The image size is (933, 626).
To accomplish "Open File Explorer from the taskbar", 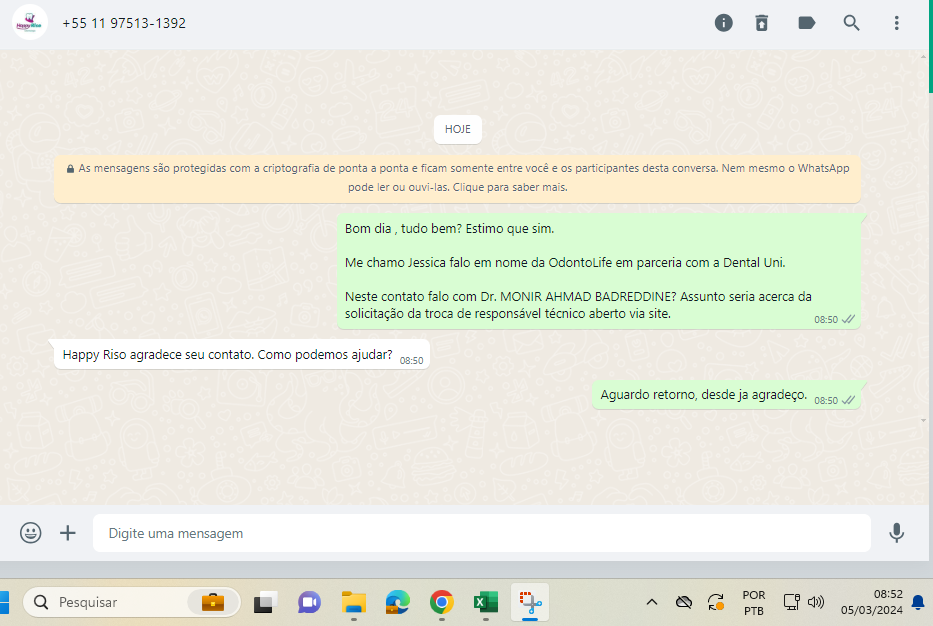I will tap(353, 602).
